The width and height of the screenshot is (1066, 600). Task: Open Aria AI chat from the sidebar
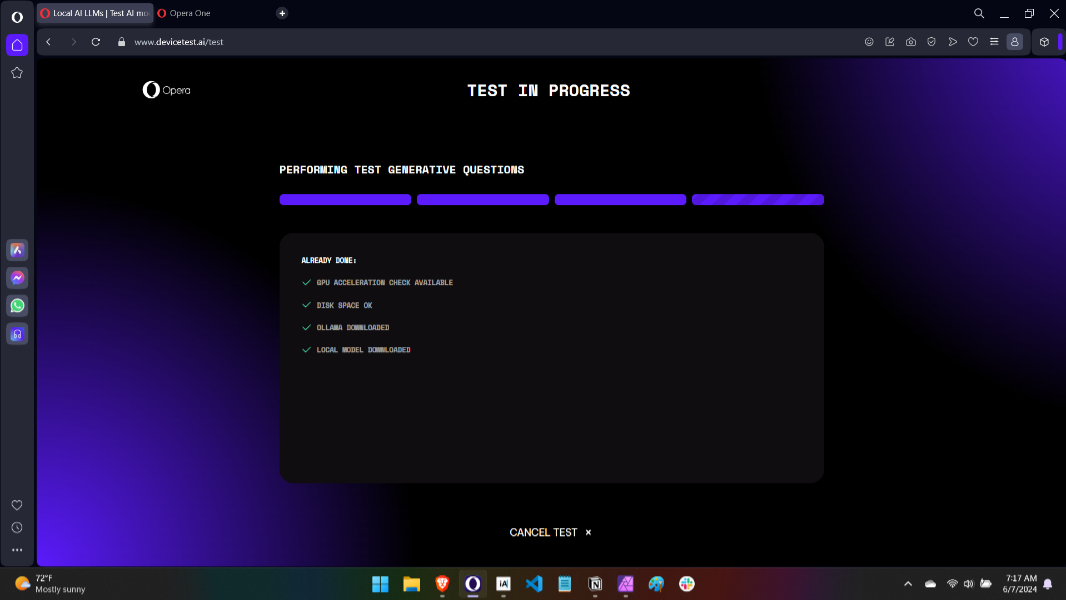pos(16,250)
